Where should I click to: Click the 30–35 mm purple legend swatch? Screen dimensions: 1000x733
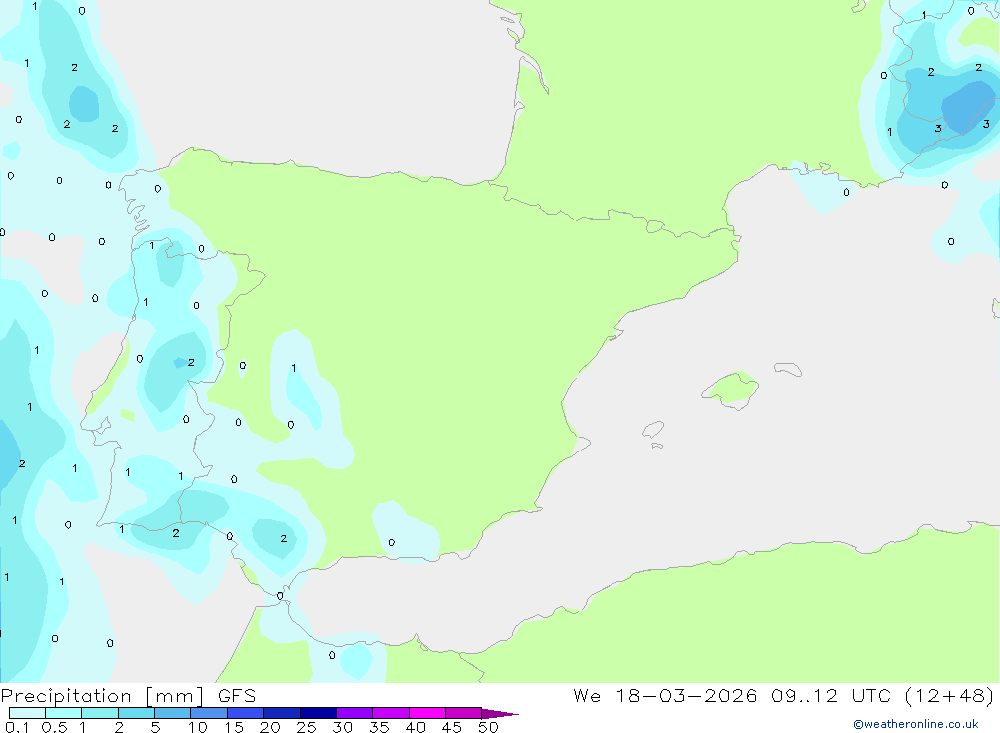354,713
